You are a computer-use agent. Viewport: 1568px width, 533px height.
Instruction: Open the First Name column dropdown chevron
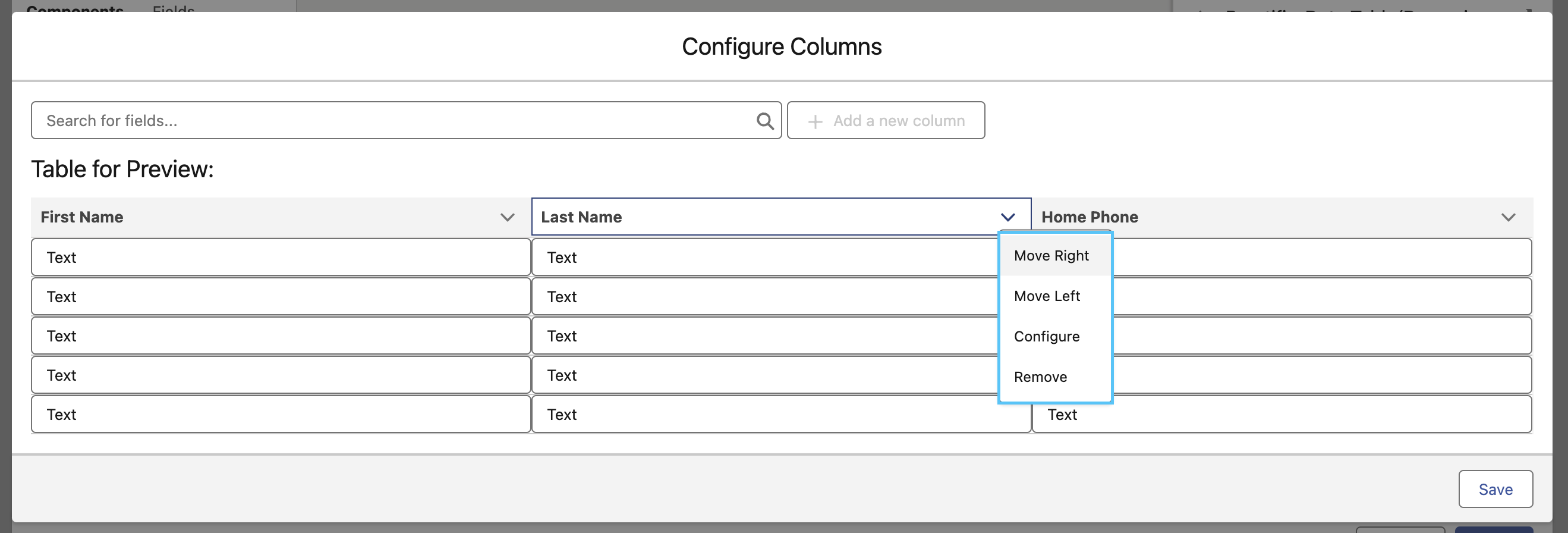[507, 218]
